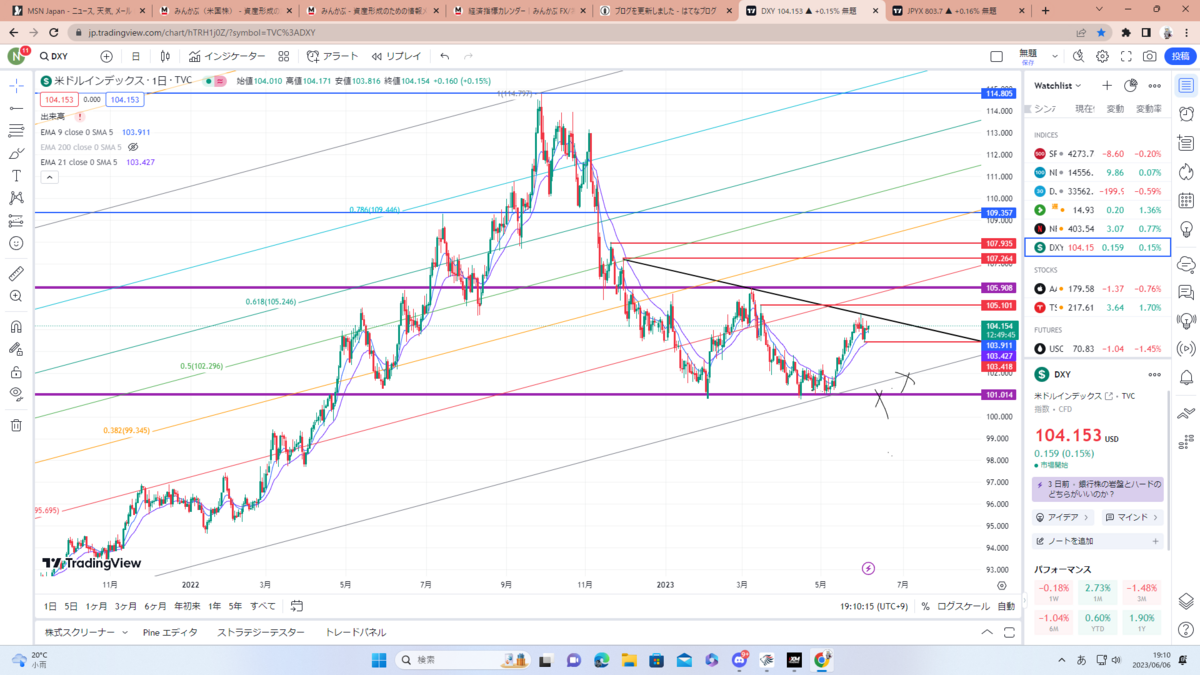The width and height of the screenshot is (1200, 675).
Task: Set time range to 3ヶ月
Action: pos(125,606)
